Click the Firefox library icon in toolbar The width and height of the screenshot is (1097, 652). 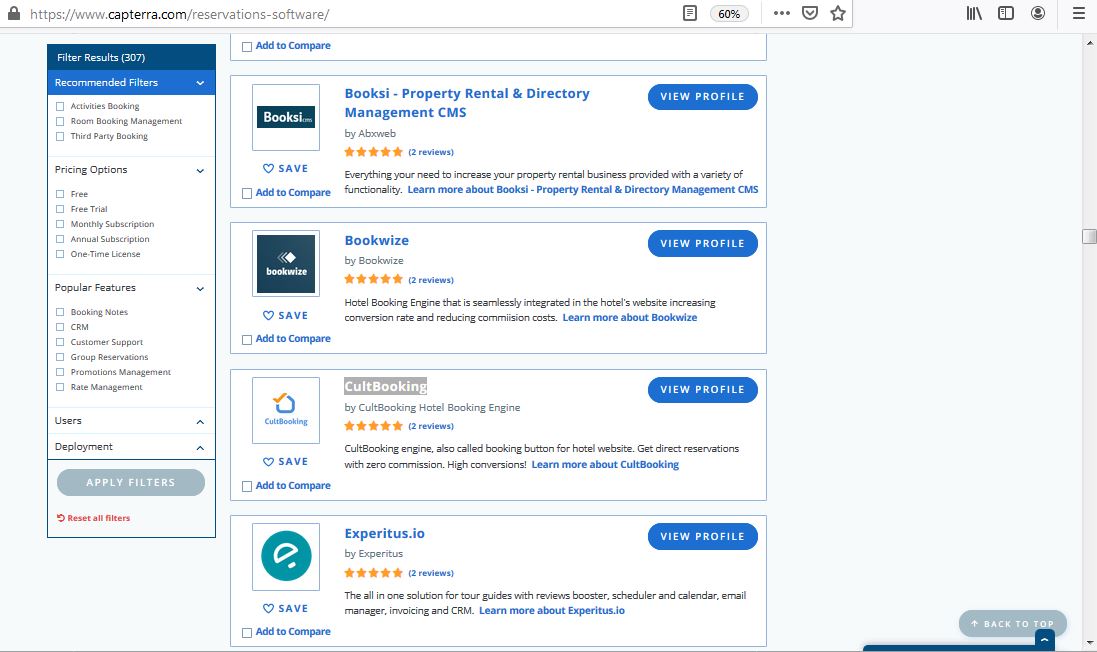tap(971, 14)
